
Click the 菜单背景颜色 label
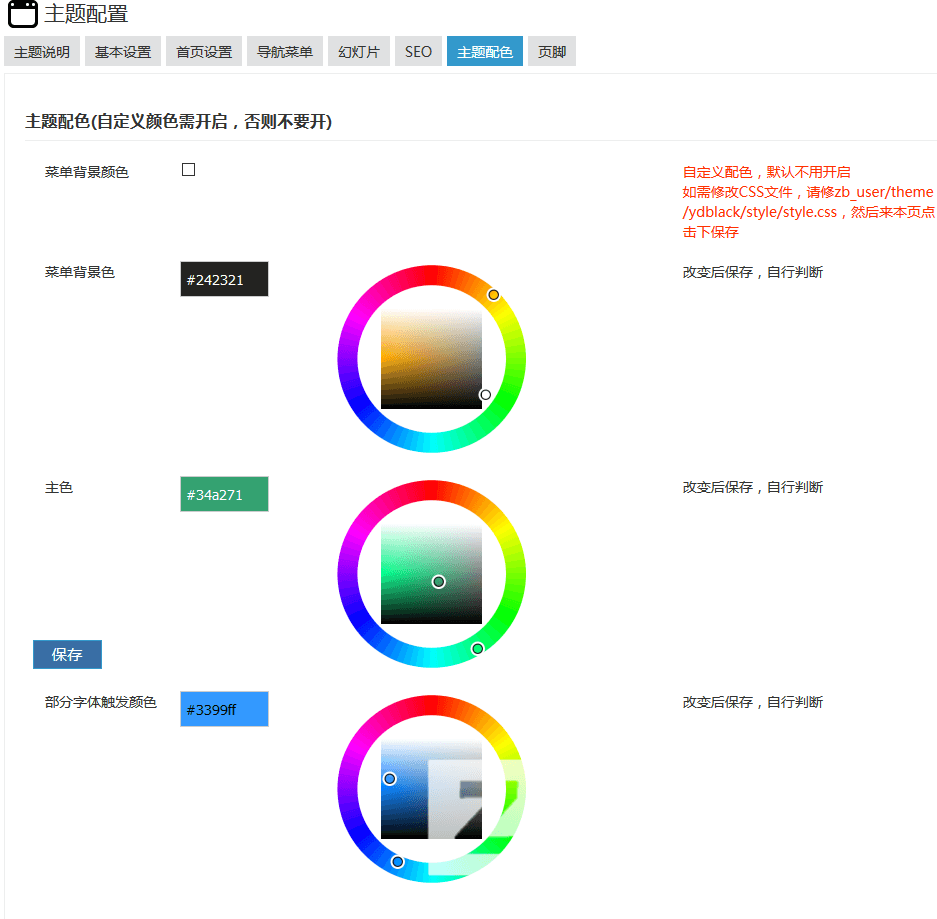click(87, 172)
